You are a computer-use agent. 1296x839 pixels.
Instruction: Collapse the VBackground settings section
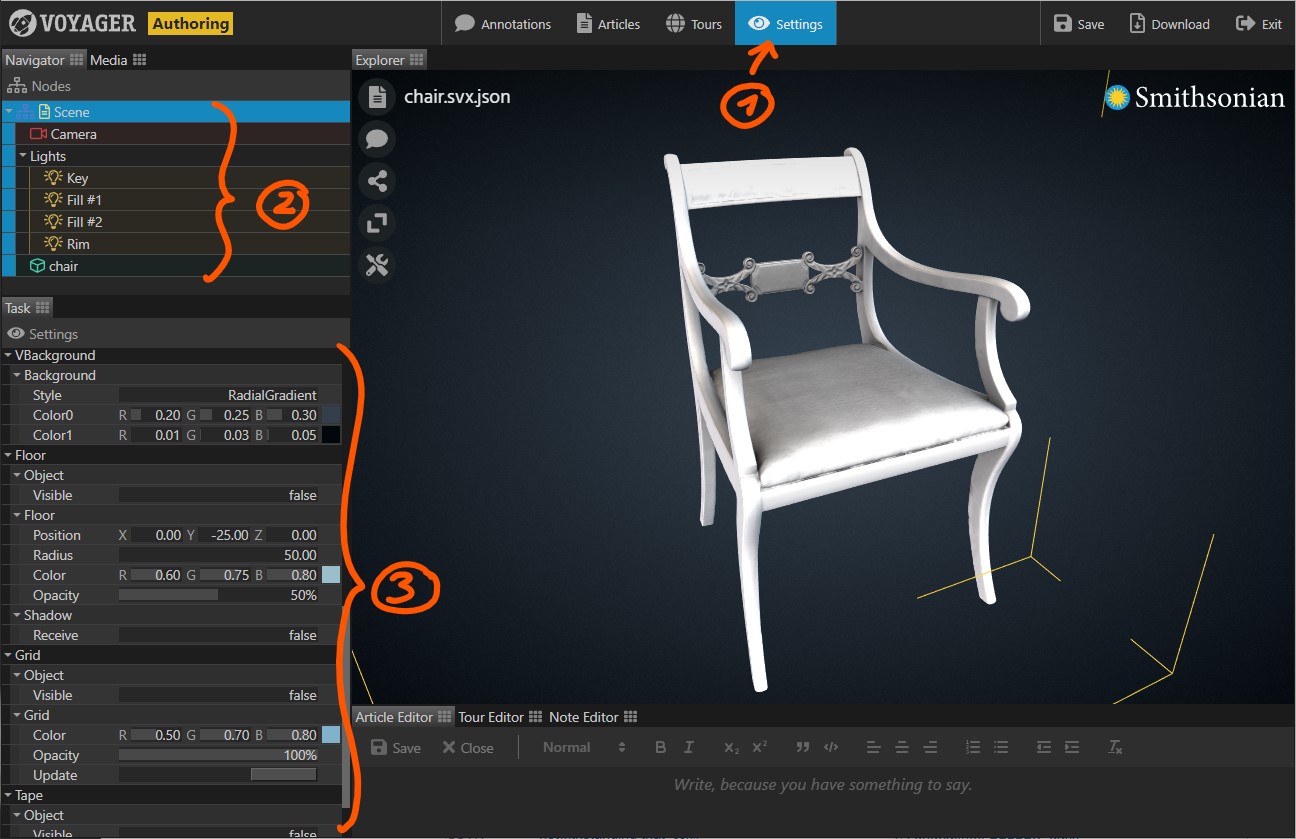(9, 355)
